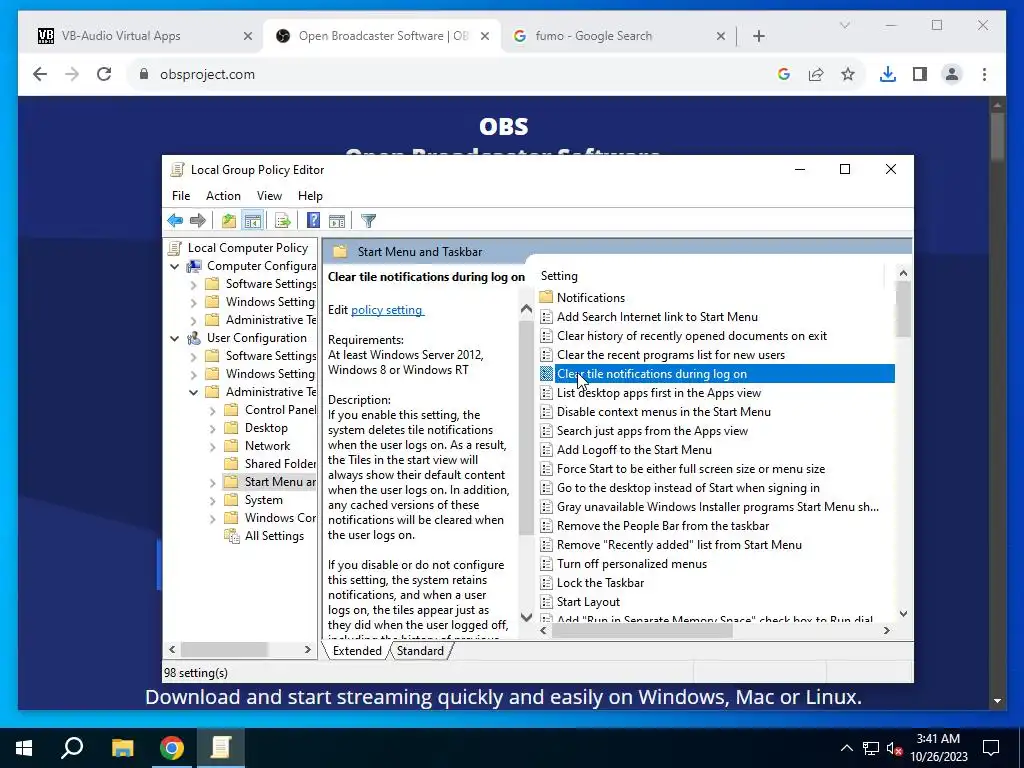1024x768 pixels.
Task: Click the muted volume tray icon
Action: coord(895,748)
